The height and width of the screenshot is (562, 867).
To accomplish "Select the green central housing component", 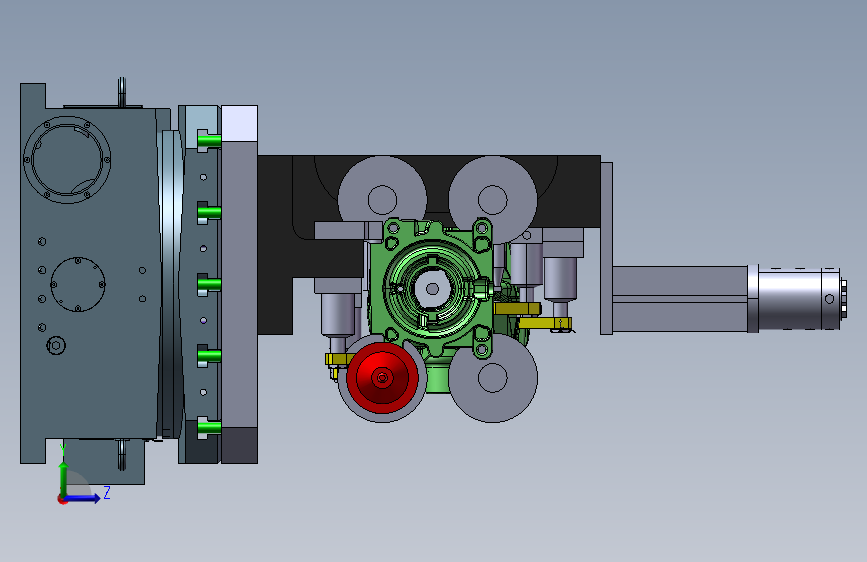I will tap(431, 288).
